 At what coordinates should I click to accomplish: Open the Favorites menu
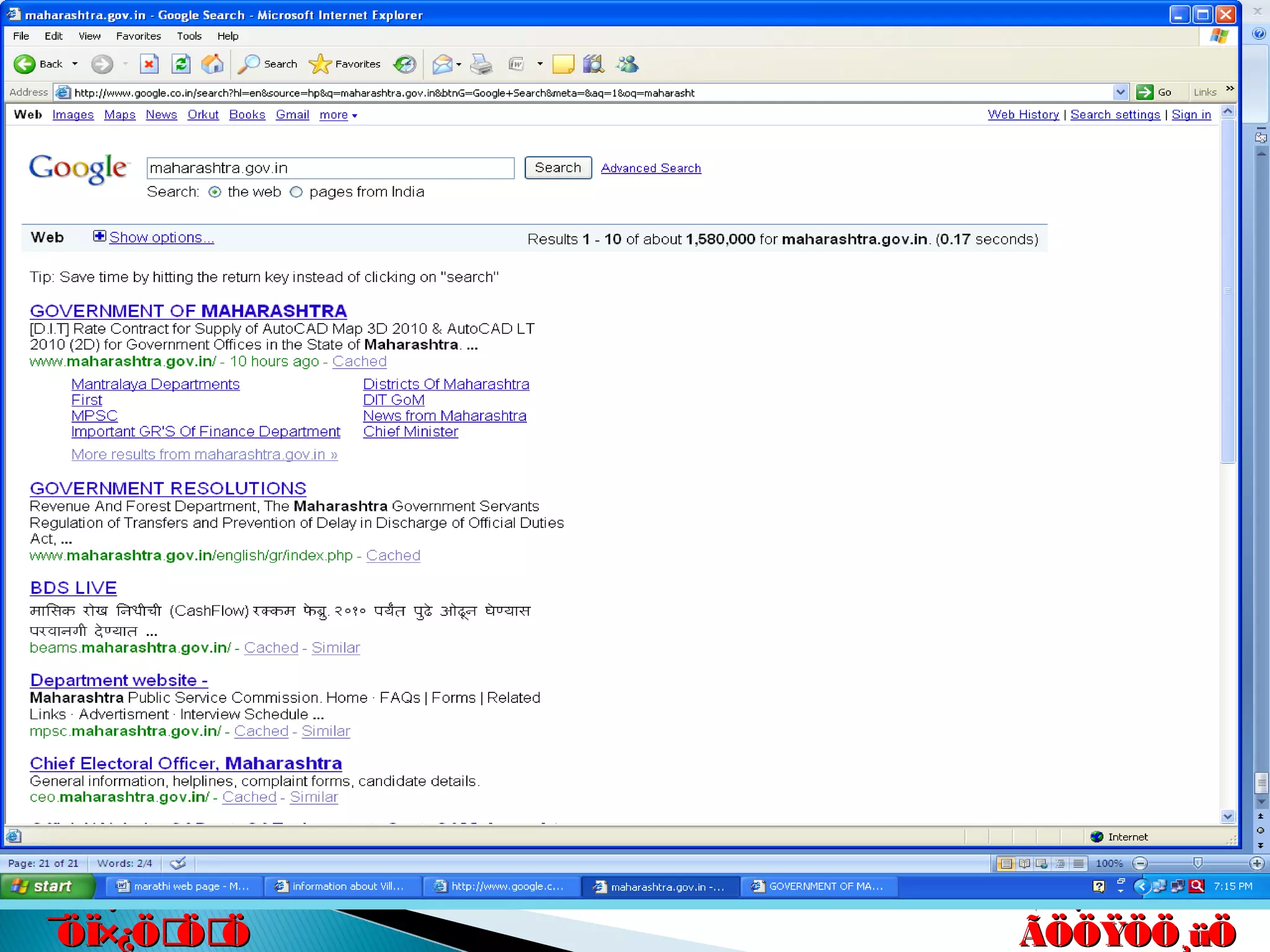(138, 36)
